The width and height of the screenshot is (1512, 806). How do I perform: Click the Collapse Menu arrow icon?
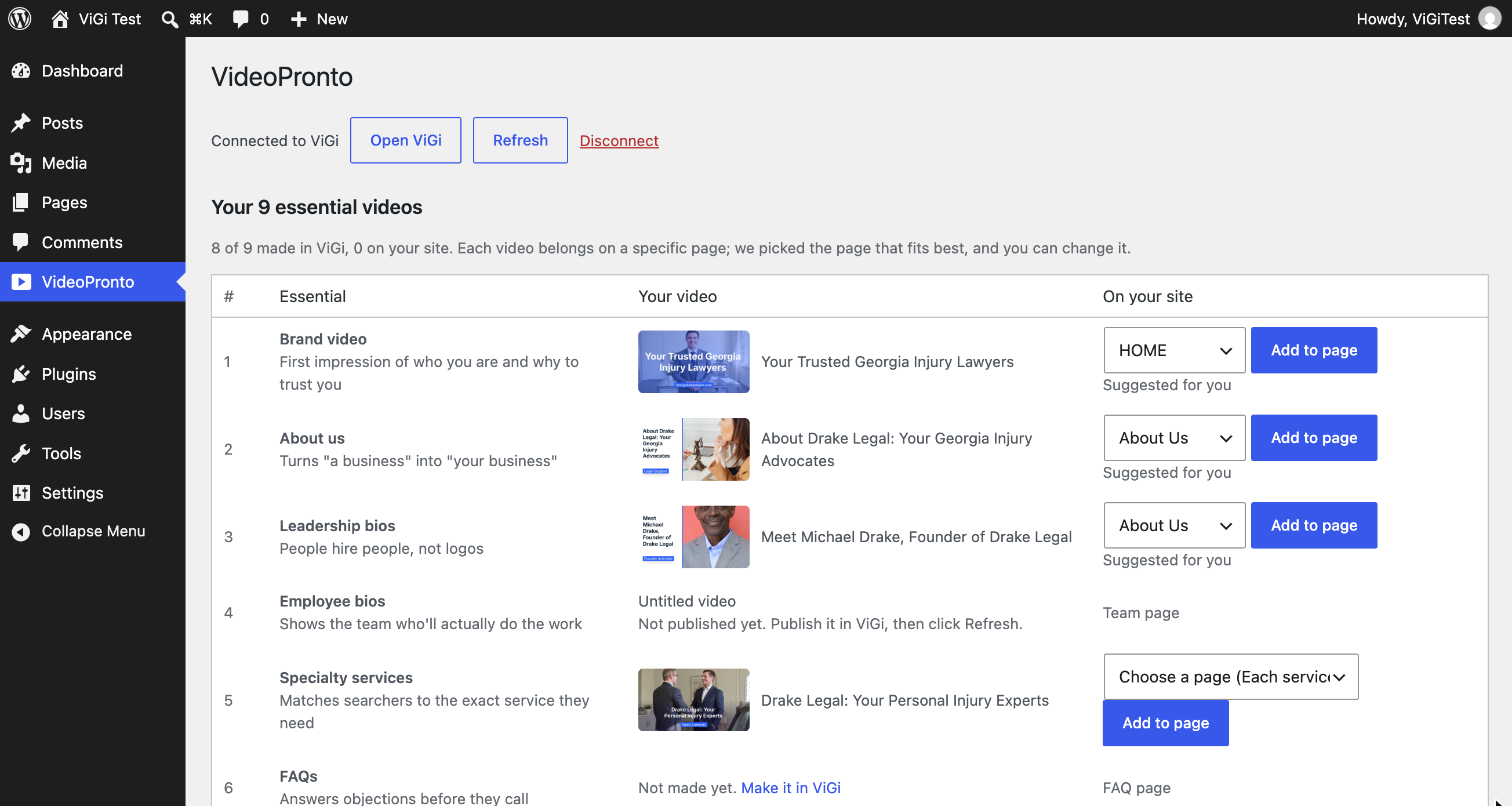[21, 531]
